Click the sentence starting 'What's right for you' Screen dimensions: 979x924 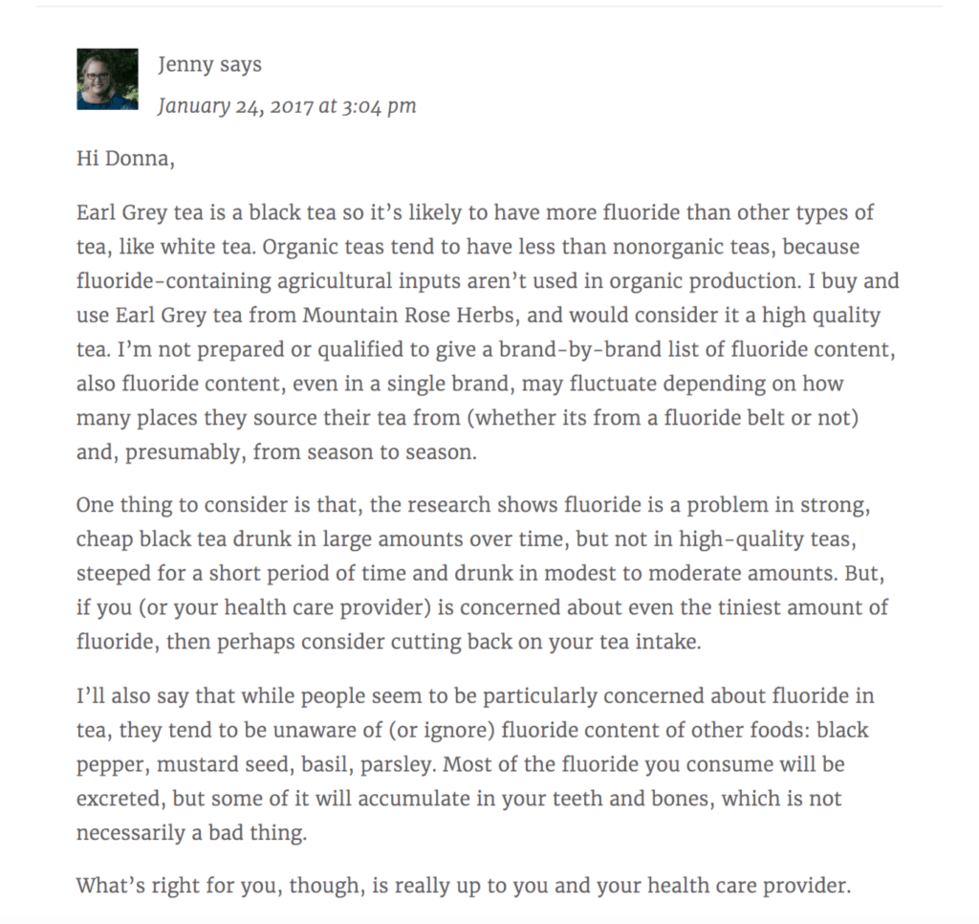(x=463, y=885)
